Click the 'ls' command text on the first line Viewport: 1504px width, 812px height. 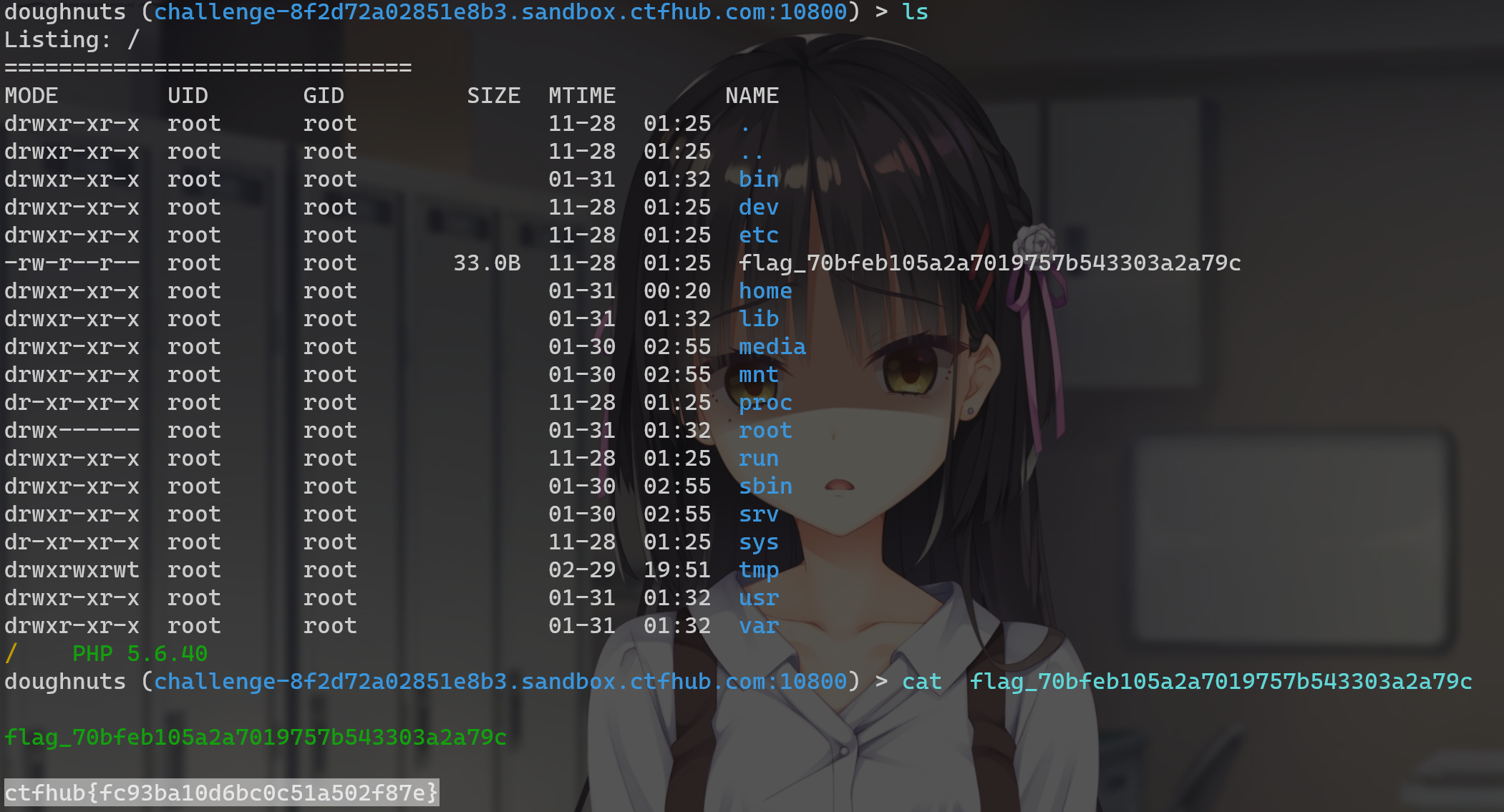click(914, 12)
